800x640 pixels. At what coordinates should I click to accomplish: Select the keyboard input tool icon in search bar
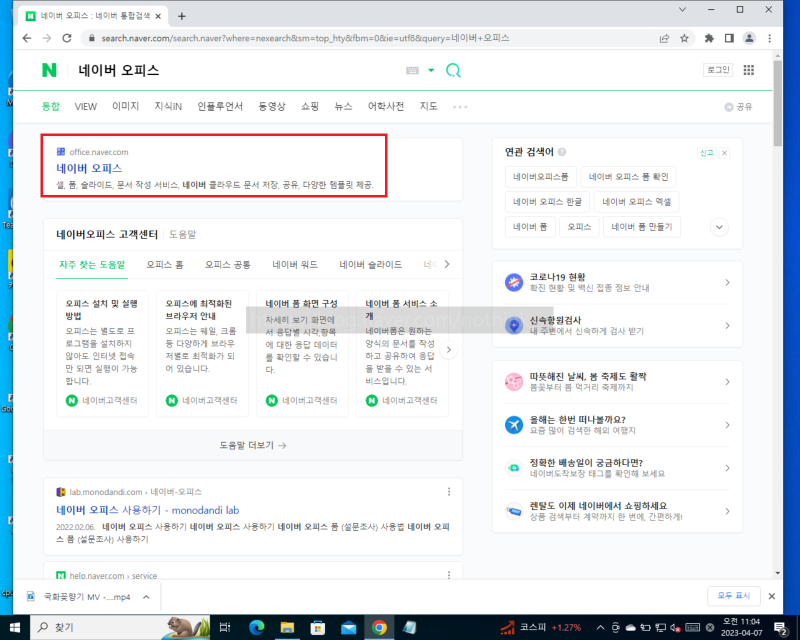413,71
